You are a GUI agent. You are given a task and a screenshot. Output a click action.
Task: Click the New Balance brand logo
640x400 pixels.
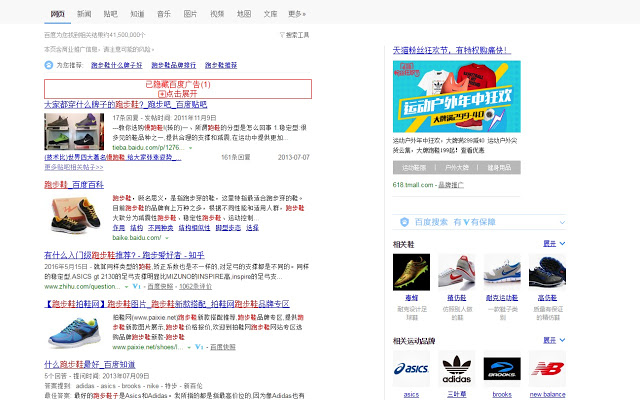pyautogui.click(x=547, y=369)
